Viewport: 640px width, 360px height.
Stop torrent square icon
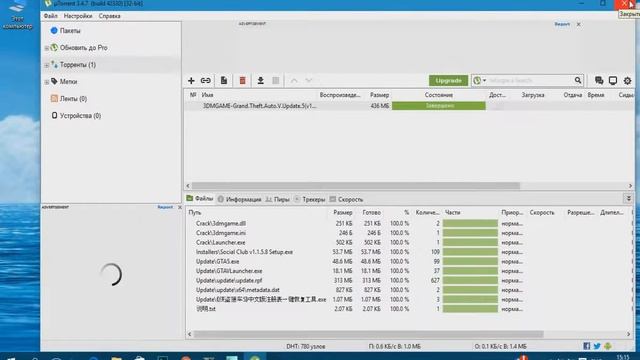pos(276,80)
